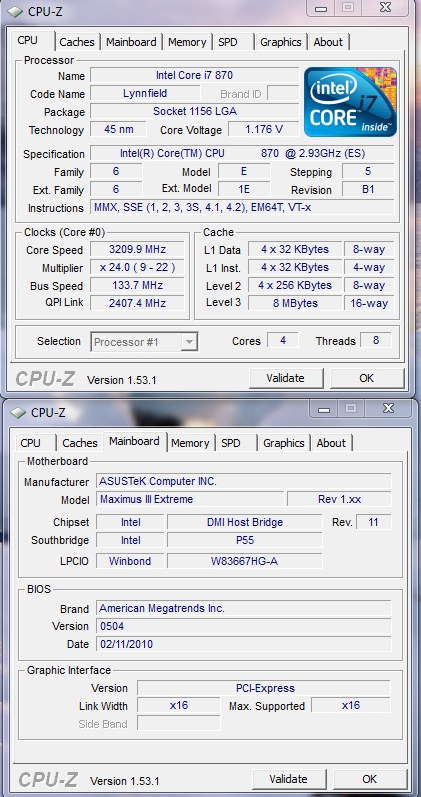Click the Name field 'Intel Core i7 870'
This screenshot has width=421, height=797.
pos(194,76)
